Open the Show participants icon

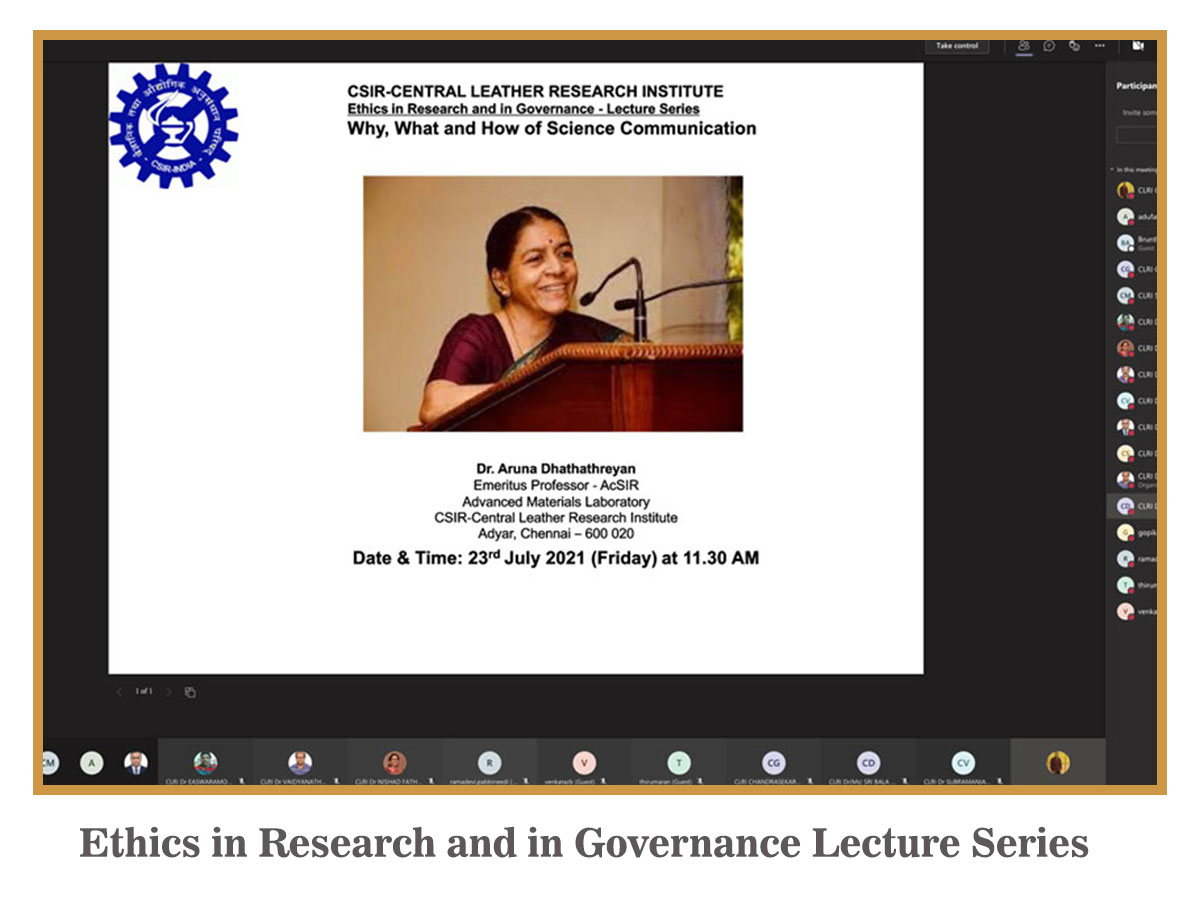point(1024,46)
